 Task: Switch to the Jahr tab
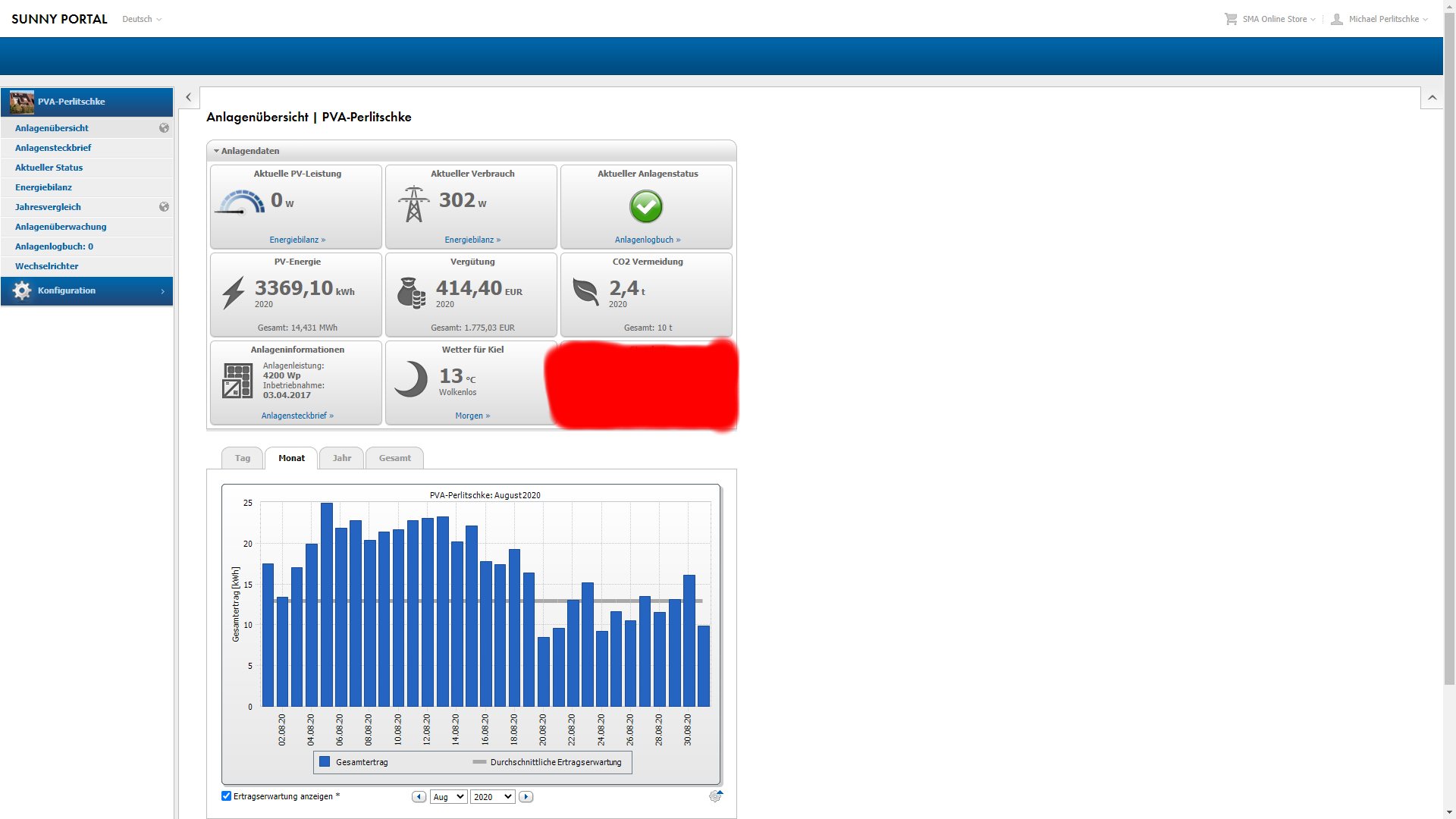click(341, 458)
